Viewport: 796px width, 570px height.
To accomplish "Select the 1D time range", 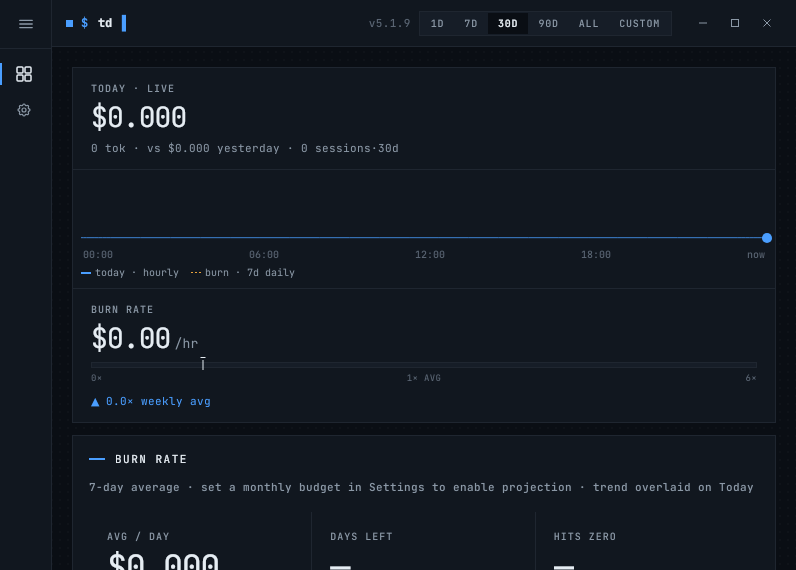I will 437,24.
